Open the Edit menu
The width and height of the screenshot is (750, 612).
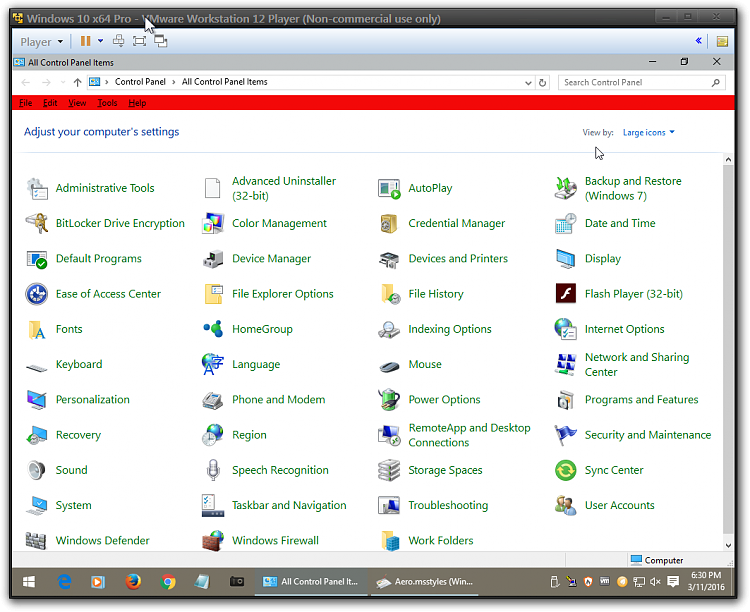50,103
